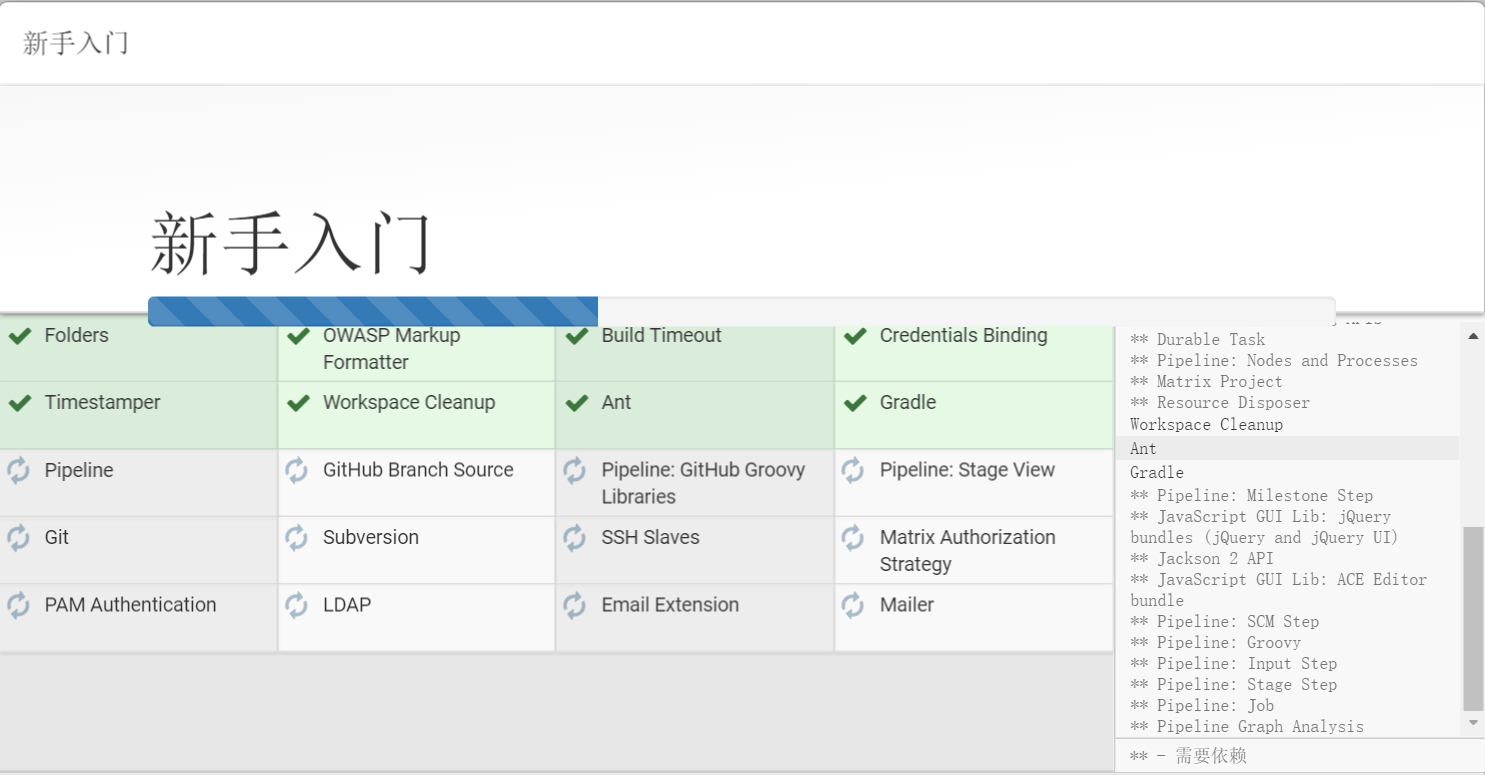Click the installation progress bar
Image resolution: width=1485 pixels, height=775 pixels.
741,311
